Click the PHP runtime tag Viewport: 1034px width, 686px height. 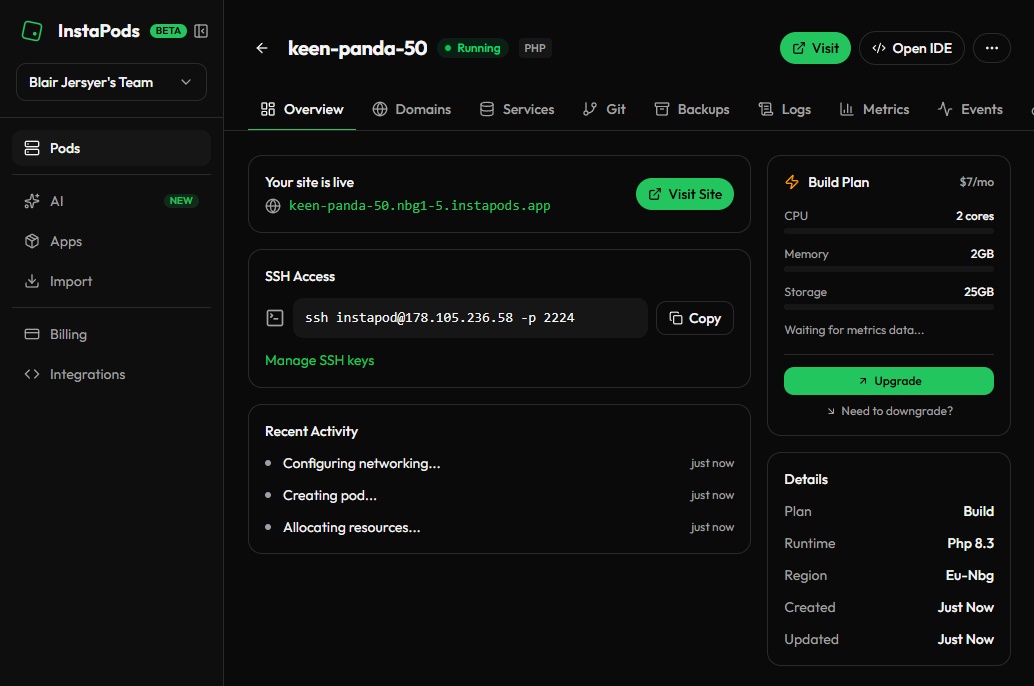coord(535,48)
